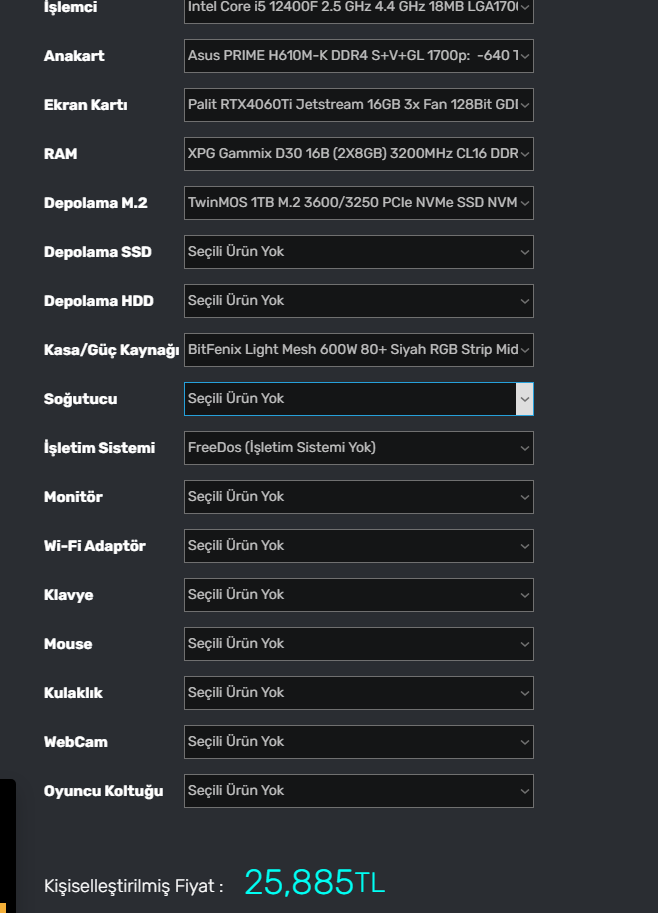
Task: Open the Depolama HDD dropdown
Action: [x=358, y=301]
